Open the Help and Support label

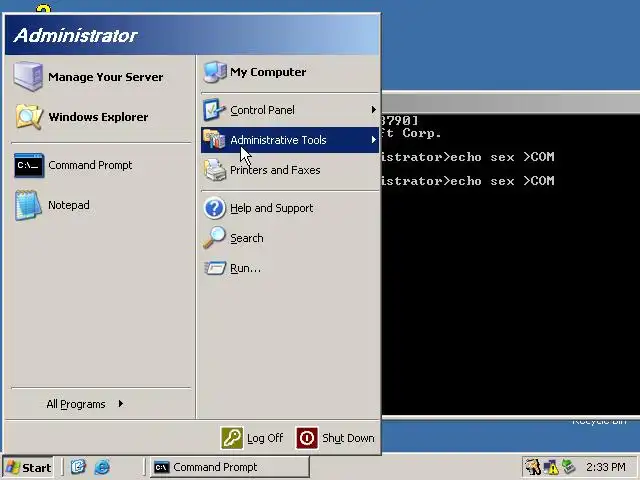[x=271, y=208]
